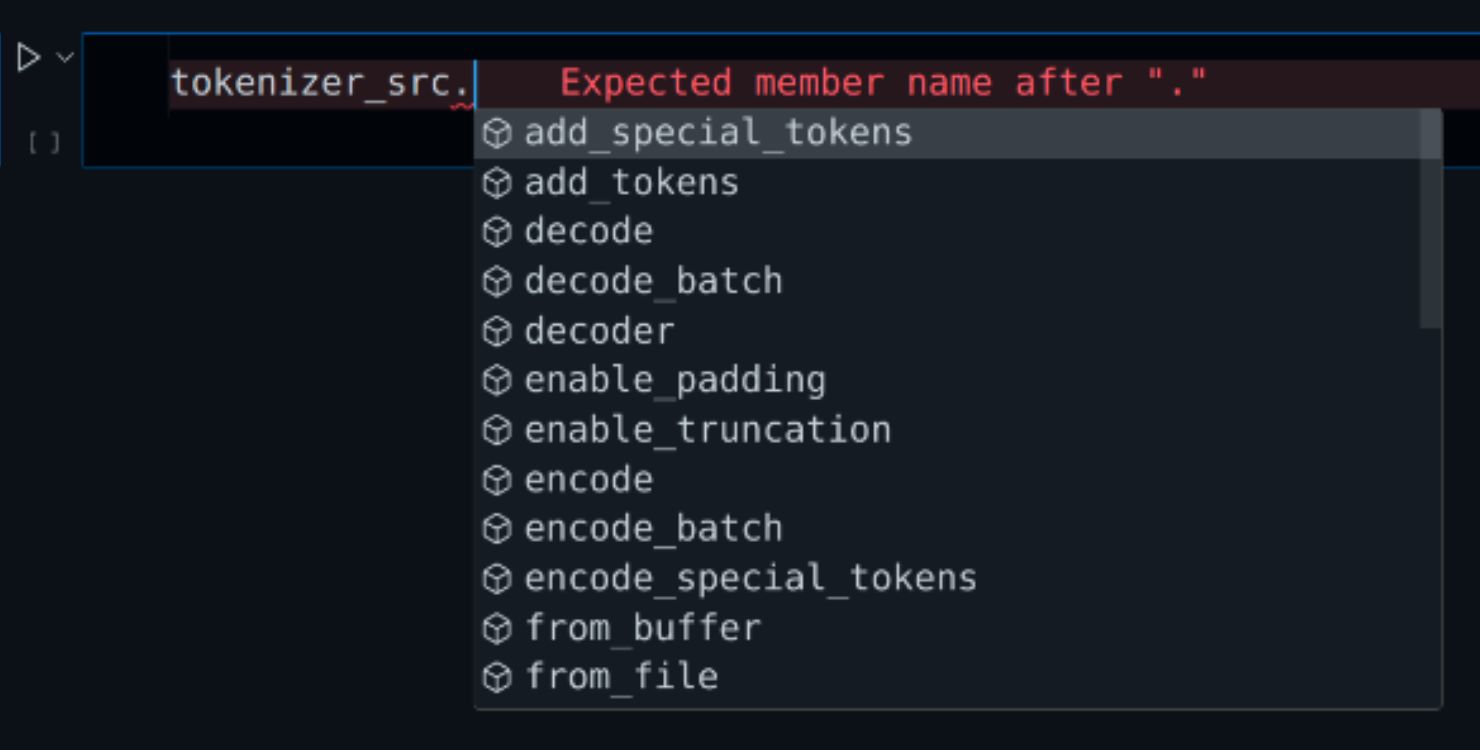Select the highlighted add_special_tokens entry
The height and width of the screenshot is (750, 1480).
tap(716, 132)
